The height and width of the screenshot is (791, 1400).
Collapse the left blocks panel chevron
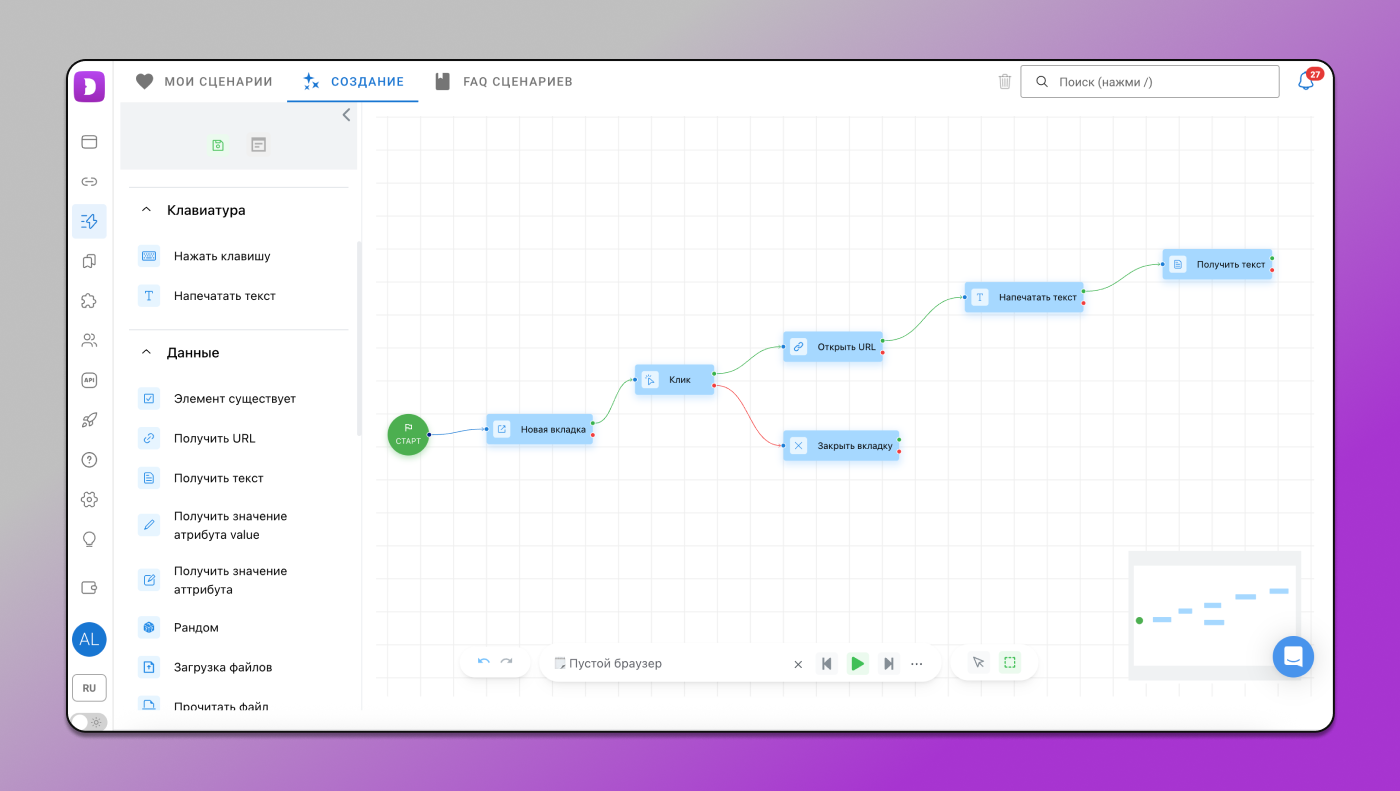click(346, 115)
